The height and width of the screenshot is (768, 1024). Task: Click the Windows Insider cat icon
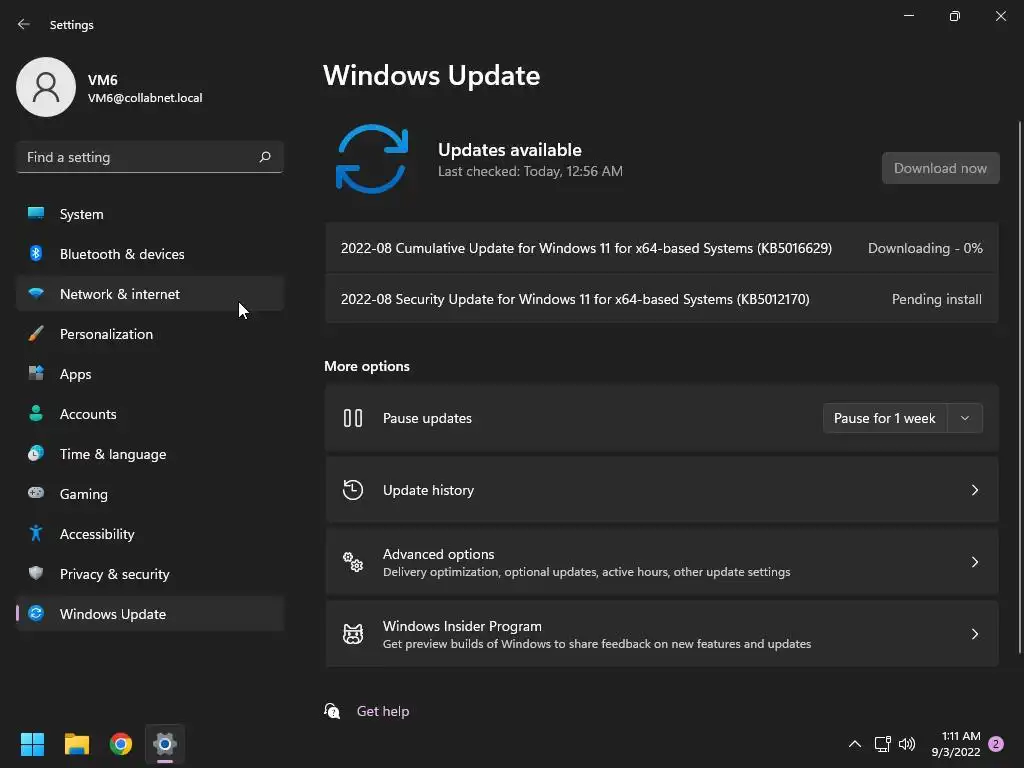[x=353, y=633]
